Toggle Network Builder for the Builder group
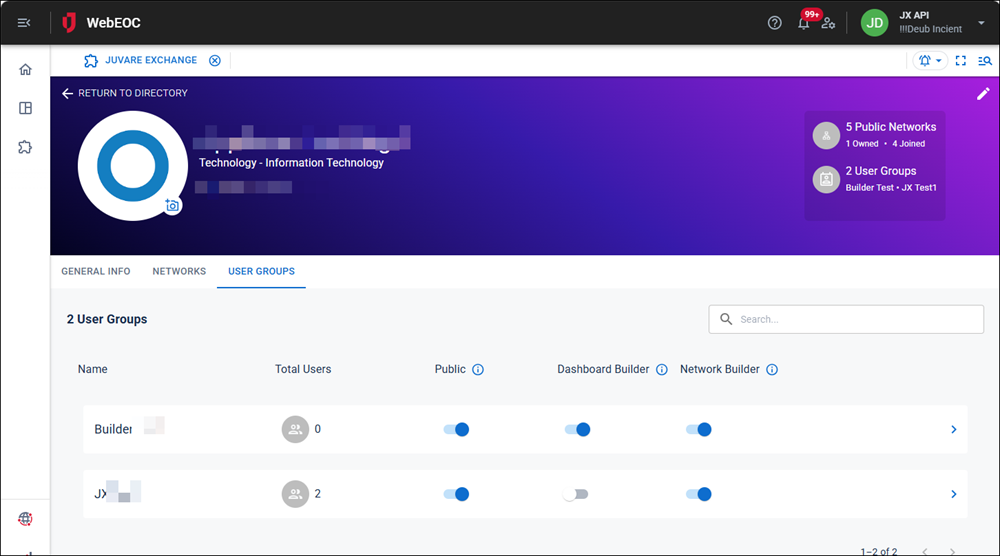 click(699, 429)
